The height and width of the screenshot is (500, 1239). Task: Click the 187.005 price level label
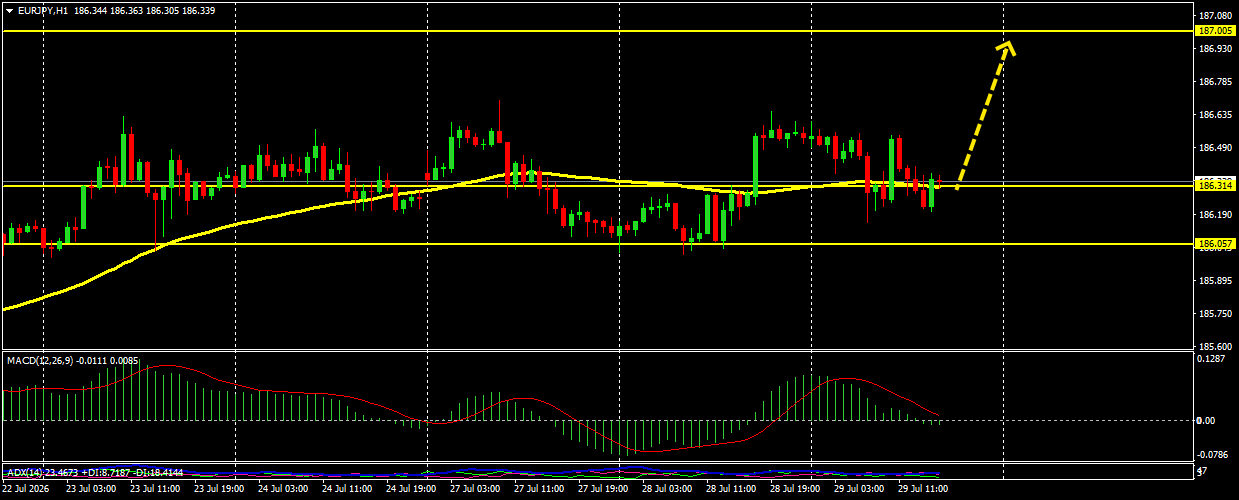tap(1215, 31)
